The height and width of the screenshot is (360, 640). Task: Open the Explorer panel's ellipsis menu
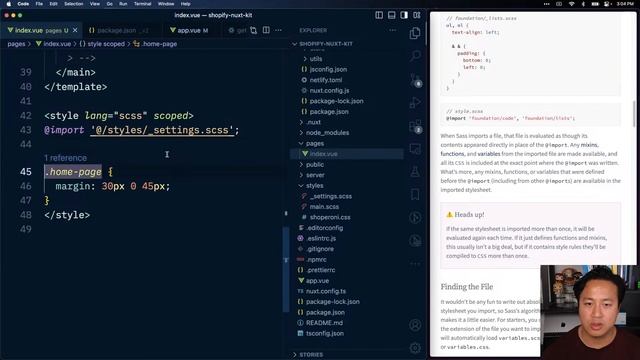[392, 30]
